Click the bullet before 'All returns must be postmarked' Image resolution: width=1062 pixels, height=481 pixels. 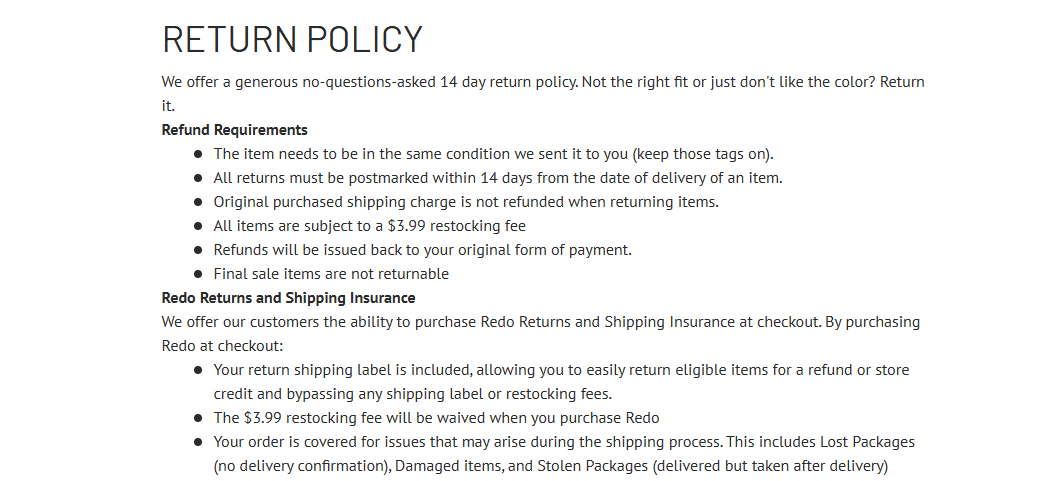pyautogui.click(x=198, y=178)
